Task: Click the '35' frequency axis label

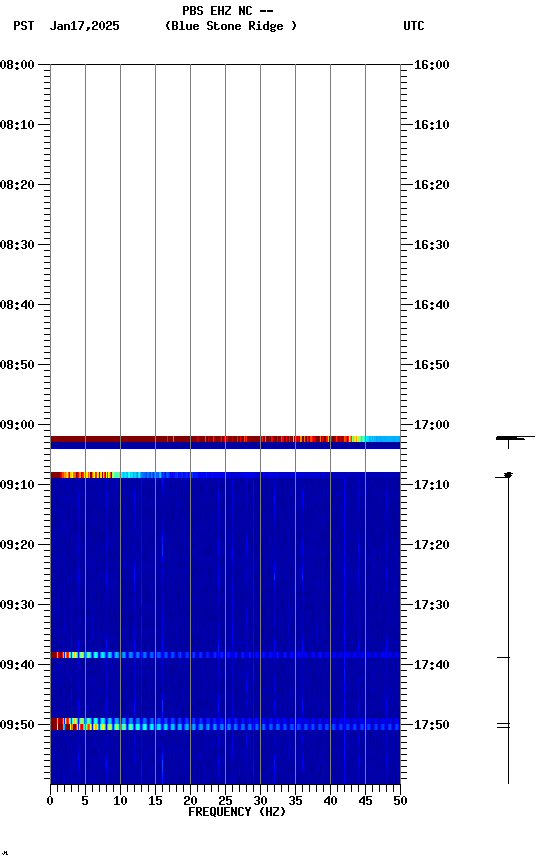Action: tap(295, 801)
